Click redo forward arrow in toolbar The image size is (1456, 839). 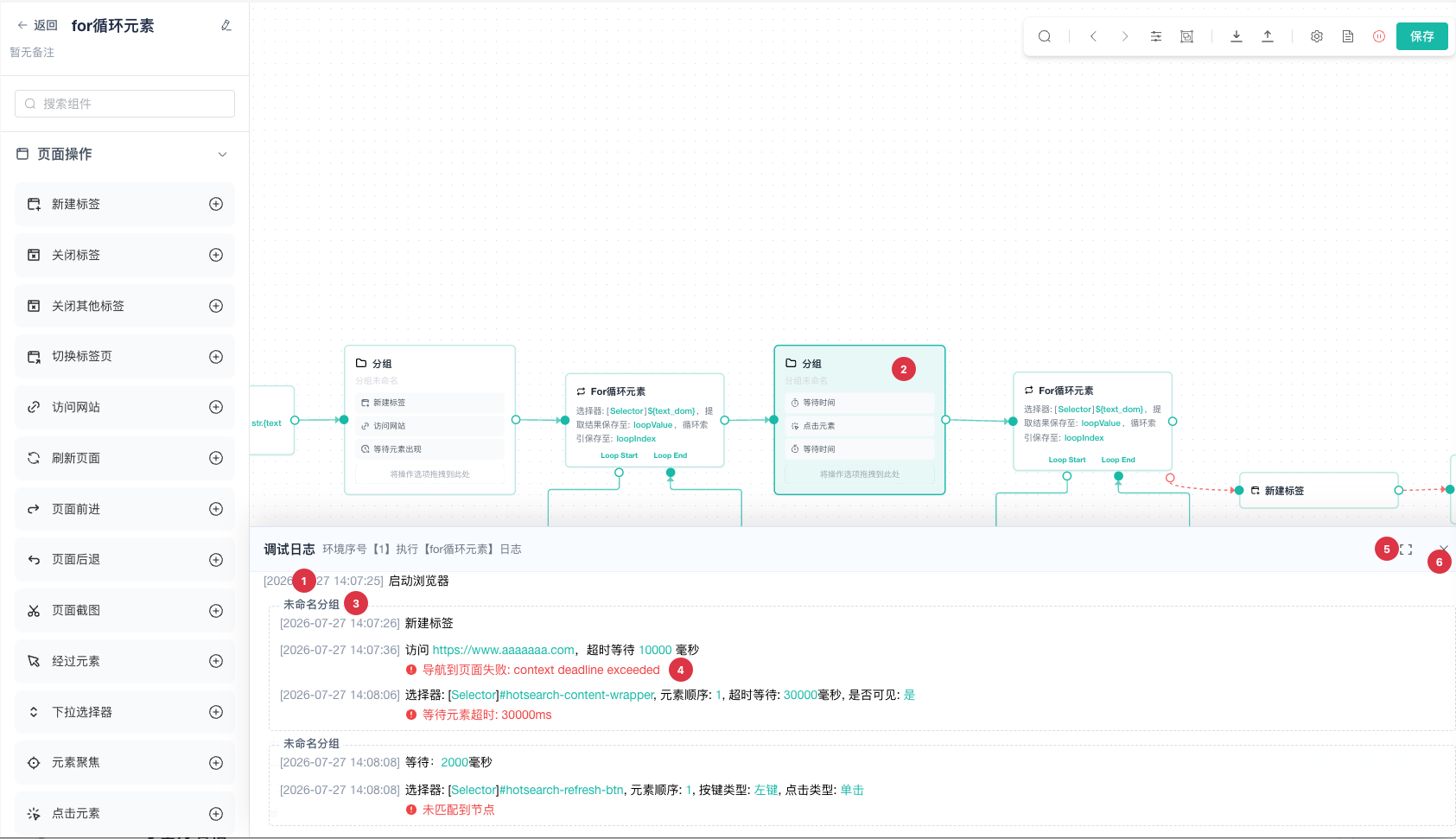click(1124, 36)
